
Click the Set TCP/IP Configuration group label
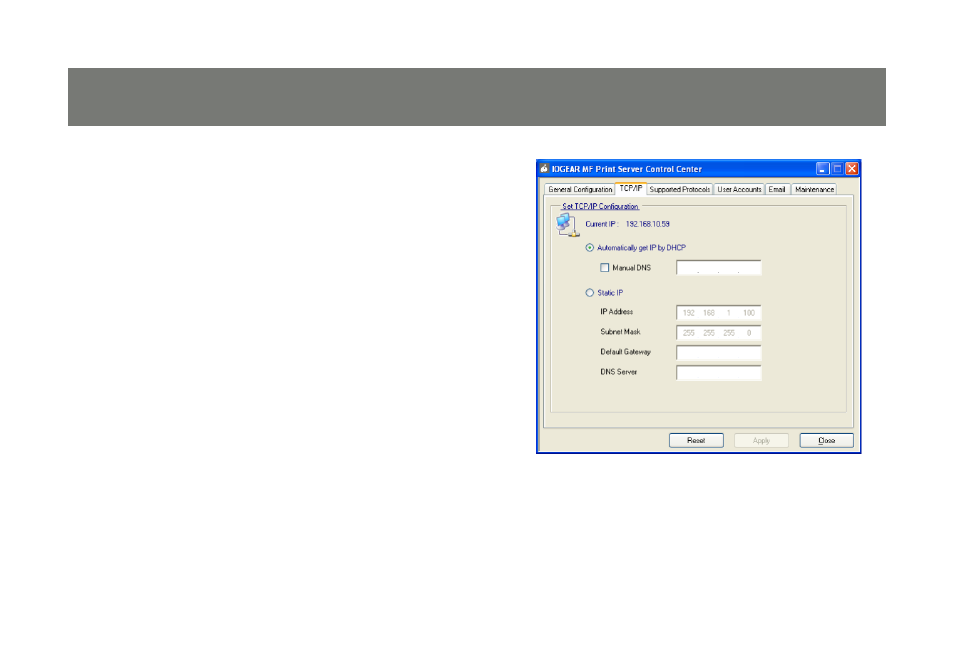600,206
